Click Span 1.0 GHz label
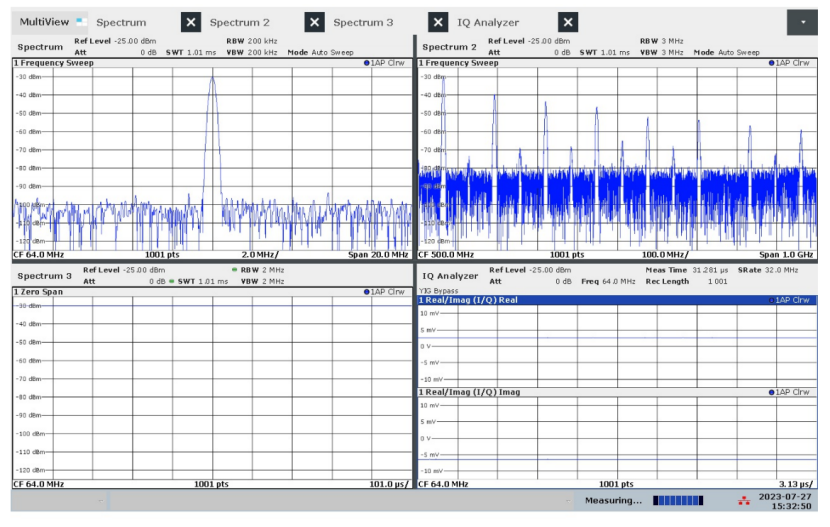 (x=786, y=255)
